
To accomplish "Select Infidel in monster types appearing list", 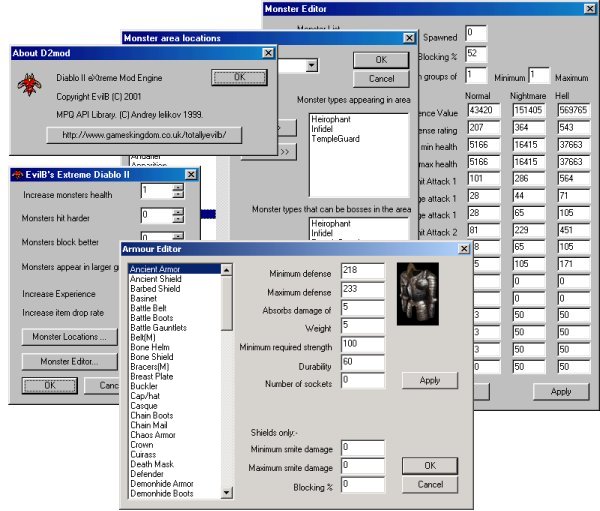I will (322, 129).
